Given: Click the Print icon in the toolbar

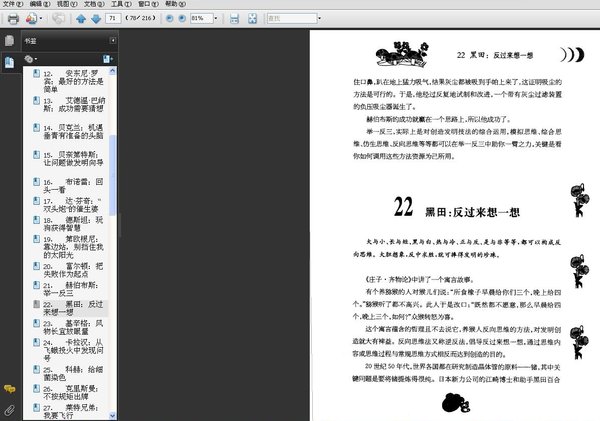Looking at the screenshot, I should click(13, 18).
